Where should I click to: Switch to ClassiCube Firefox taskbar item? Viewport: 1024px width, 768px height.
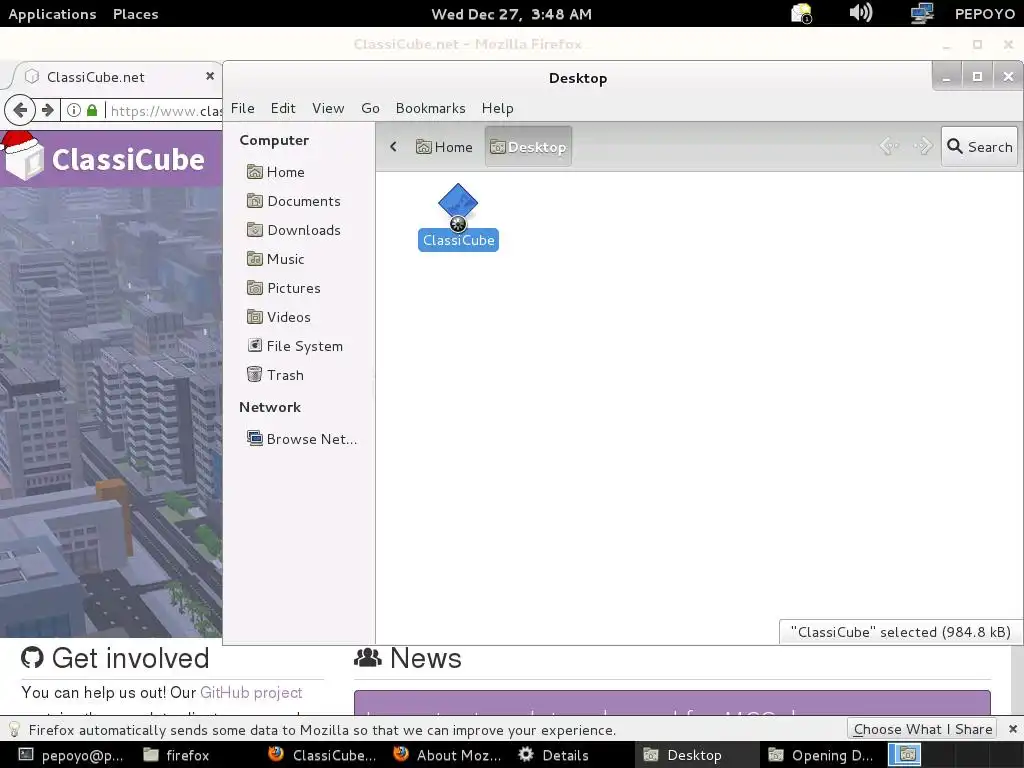coord(322,755)
